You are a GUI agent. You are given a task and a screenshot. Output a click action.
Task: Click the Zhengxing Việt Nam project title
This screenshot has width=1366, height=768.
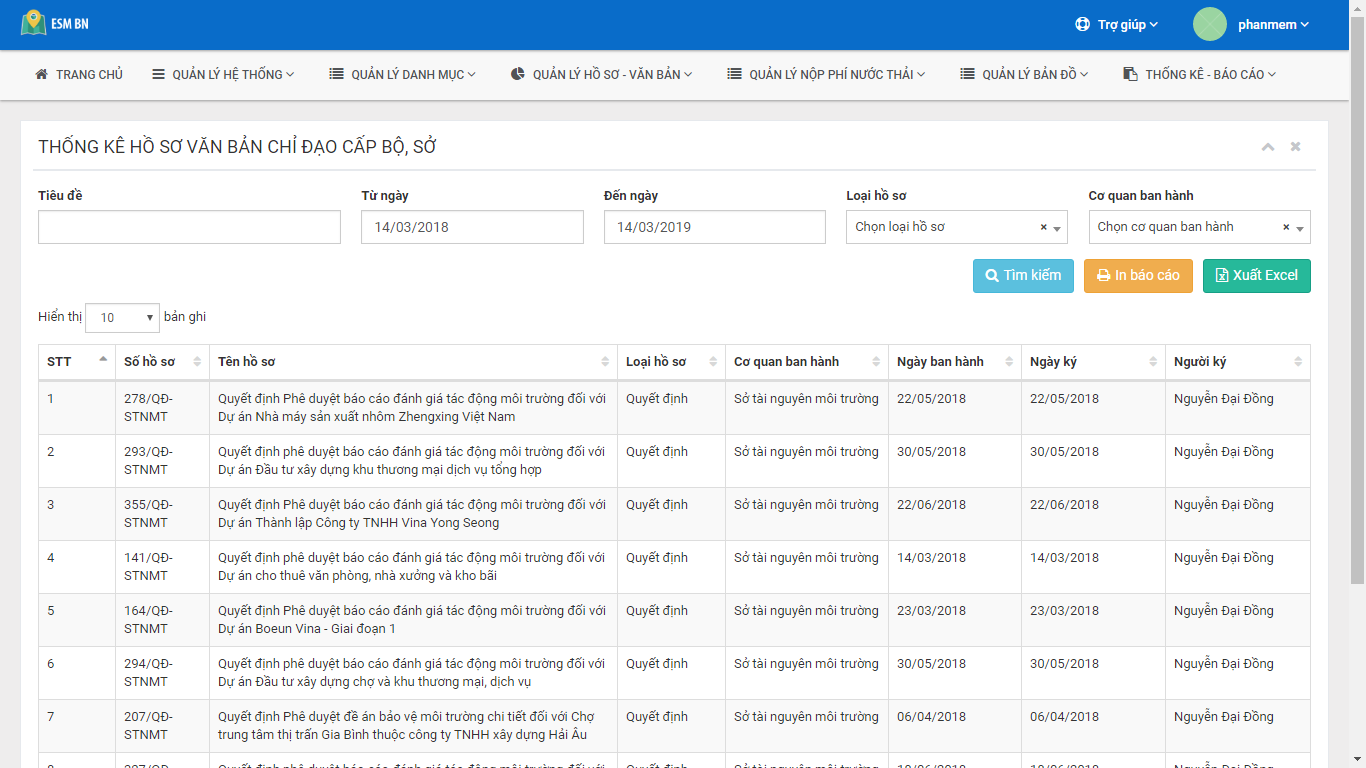412,408
